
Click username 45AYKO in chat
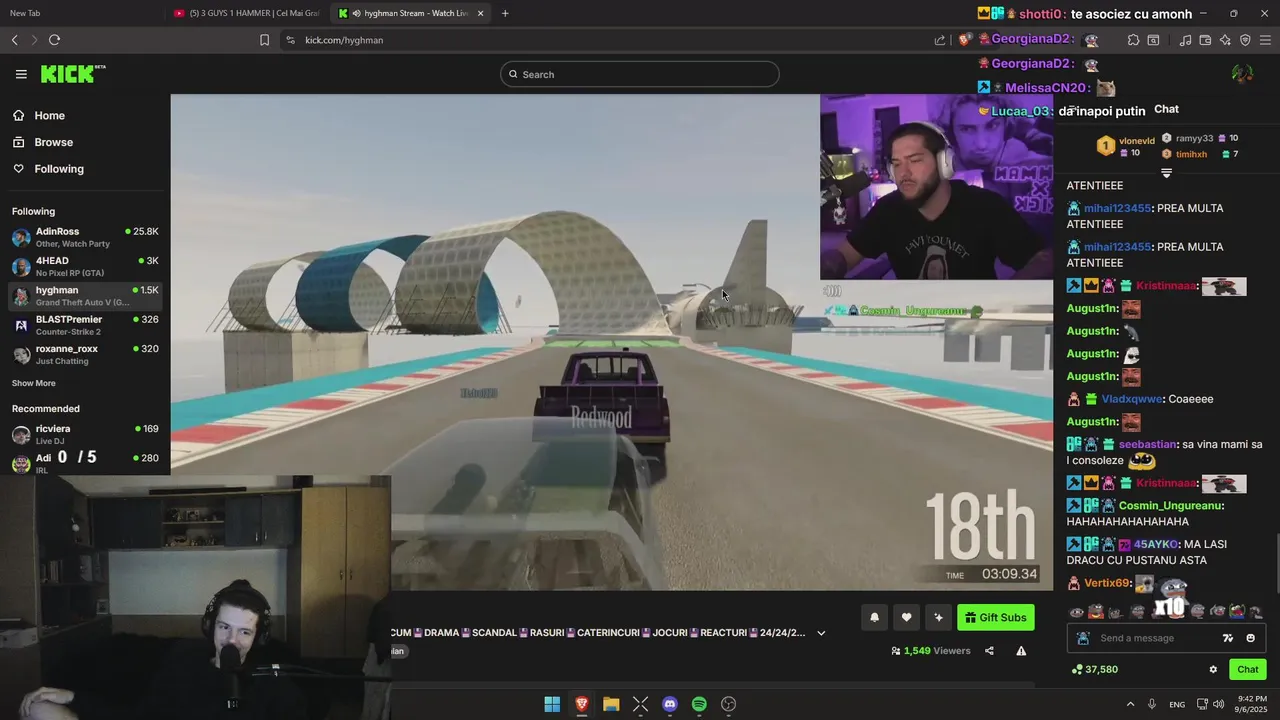click(1156, 544)
